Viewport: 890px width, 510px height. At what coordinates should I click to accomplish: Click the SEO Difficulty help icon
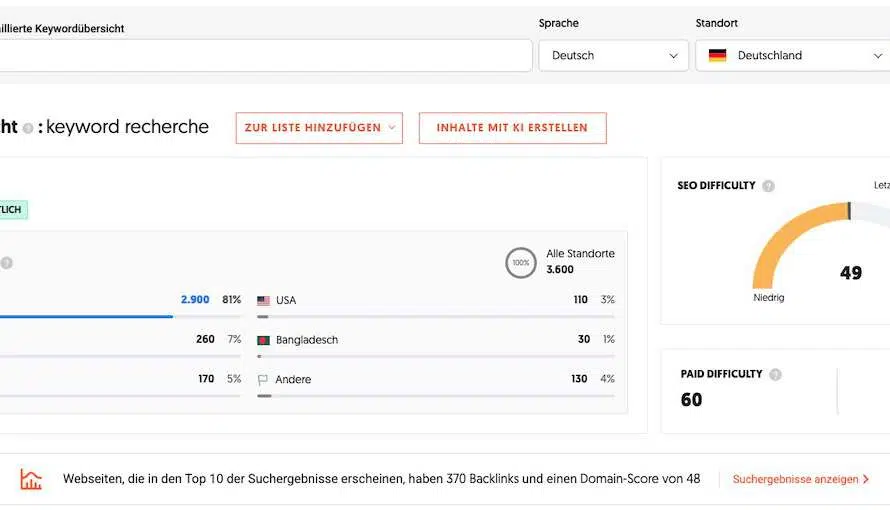pos(768,186)
